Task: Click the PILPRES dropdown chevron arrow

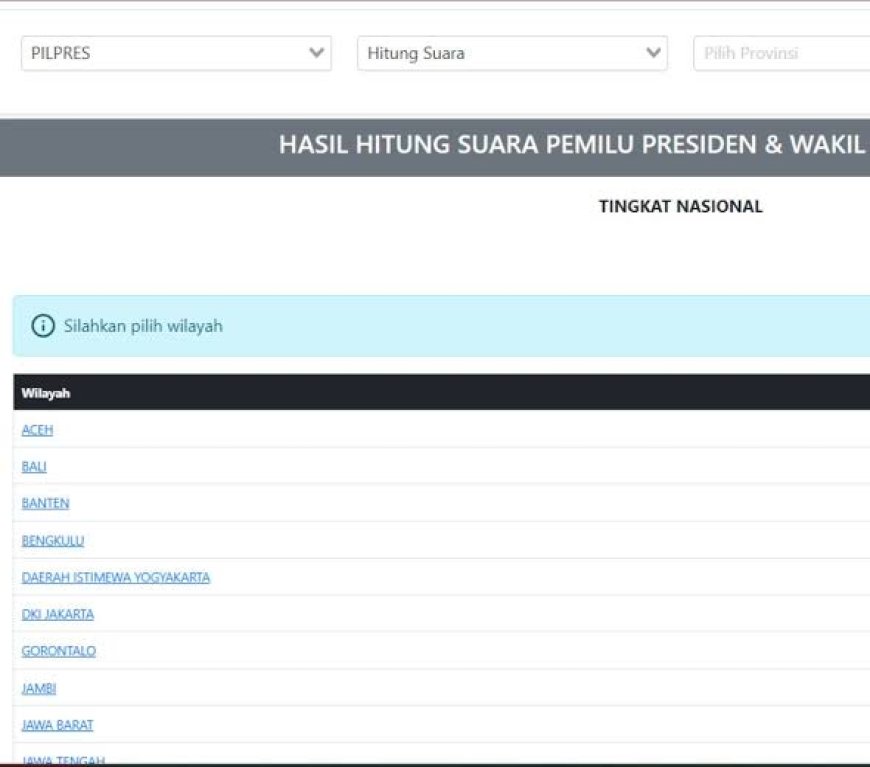Action: [x=317, y=53]
